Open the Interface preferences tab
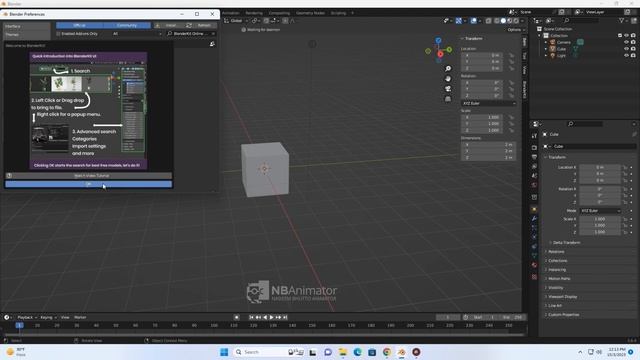 tap(27, 26)
